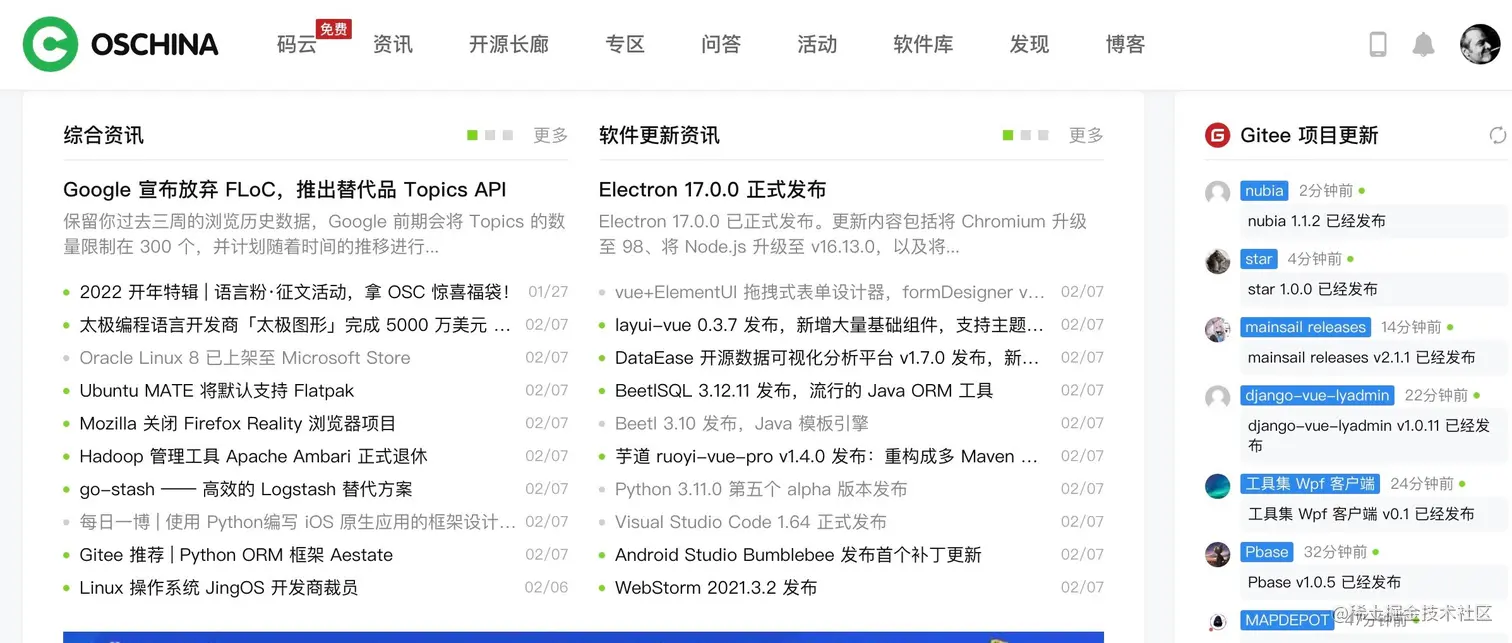This screenshot has height=643, width=1512.
Task: Open 芋道 ruoyi-vue-pro v1.4.0 article
Action: tap(828, 456)
